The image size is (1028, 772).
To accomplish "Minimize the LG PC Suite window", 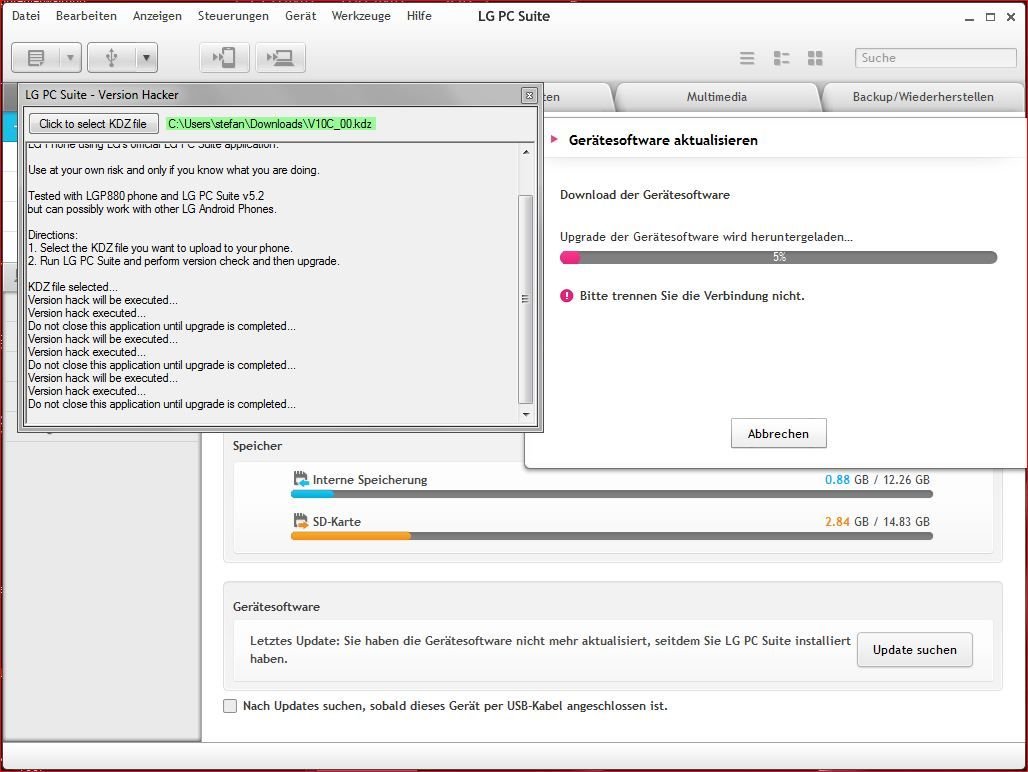I will (969, 18).
